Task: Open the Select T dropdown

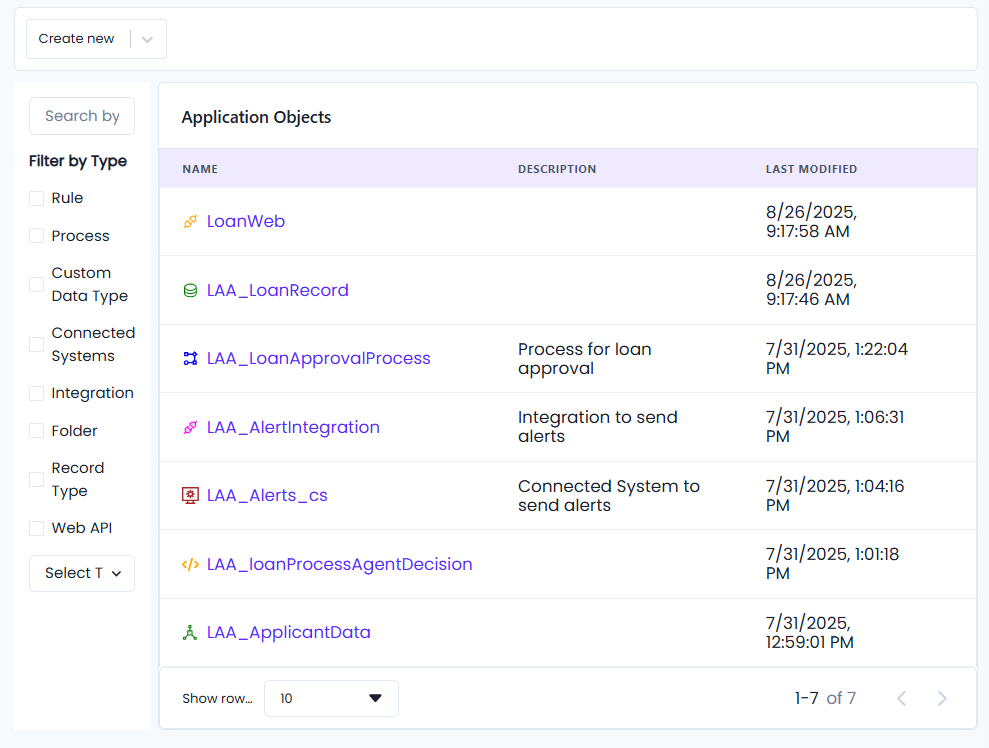Action: click(82, 573)
